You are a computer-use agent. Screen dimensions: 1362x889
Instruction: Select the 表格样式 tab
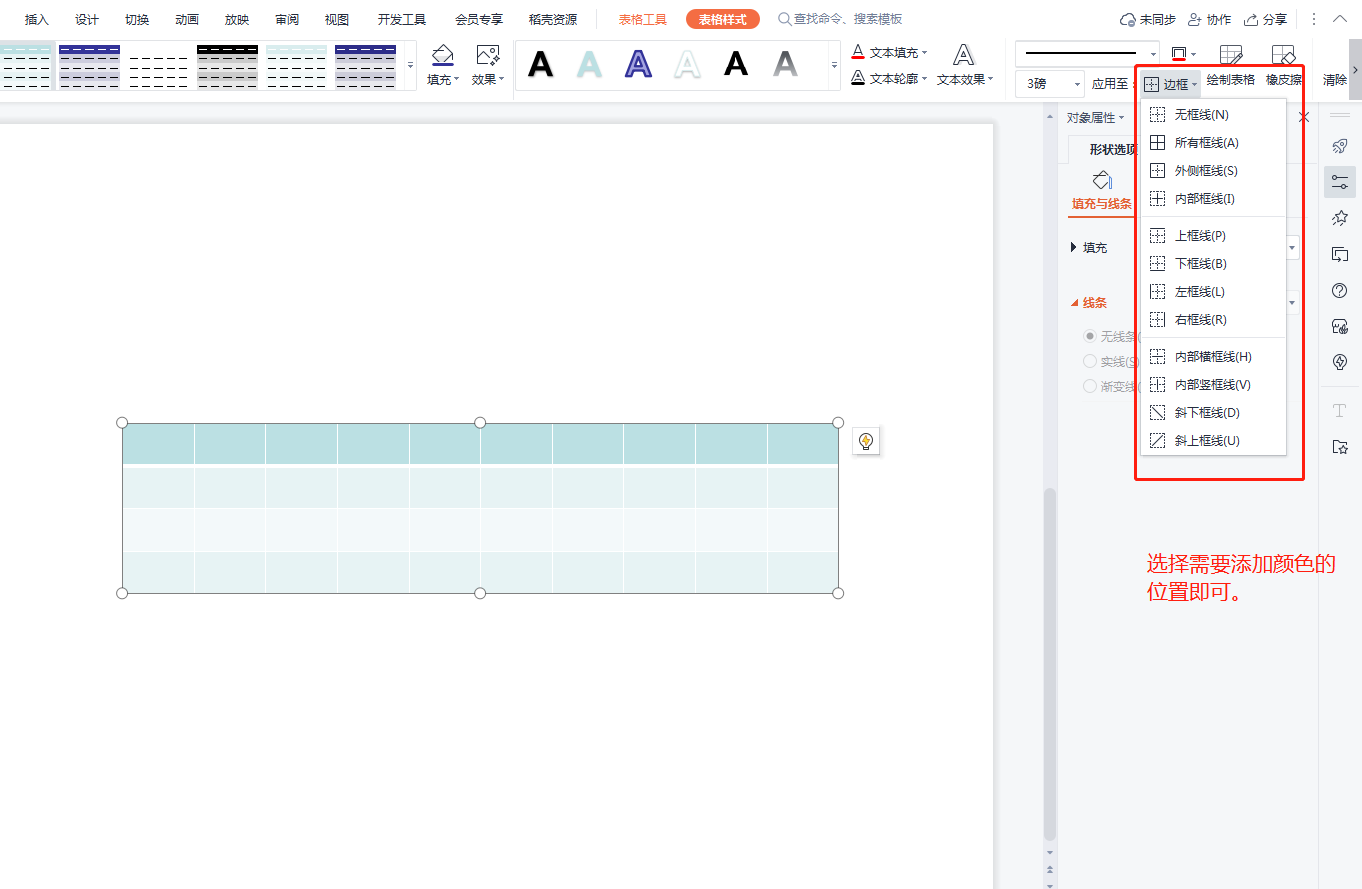[722, 19]
